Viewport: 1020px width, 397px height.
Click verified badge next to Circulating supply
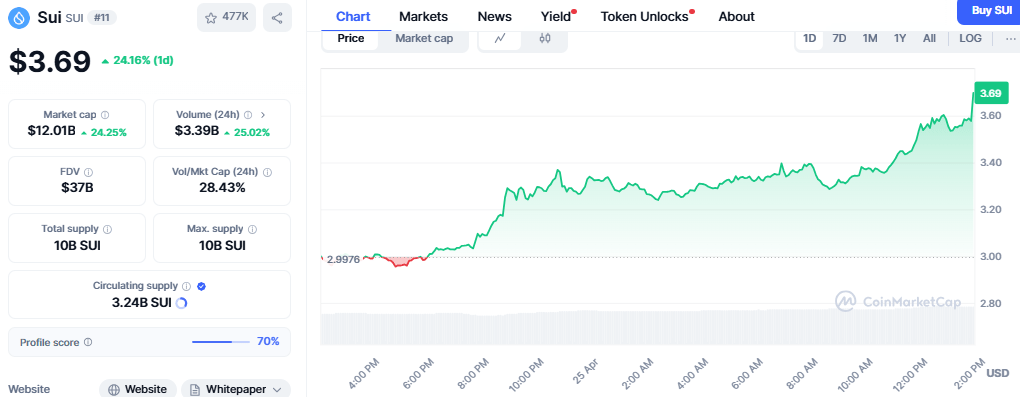point(202,286)
